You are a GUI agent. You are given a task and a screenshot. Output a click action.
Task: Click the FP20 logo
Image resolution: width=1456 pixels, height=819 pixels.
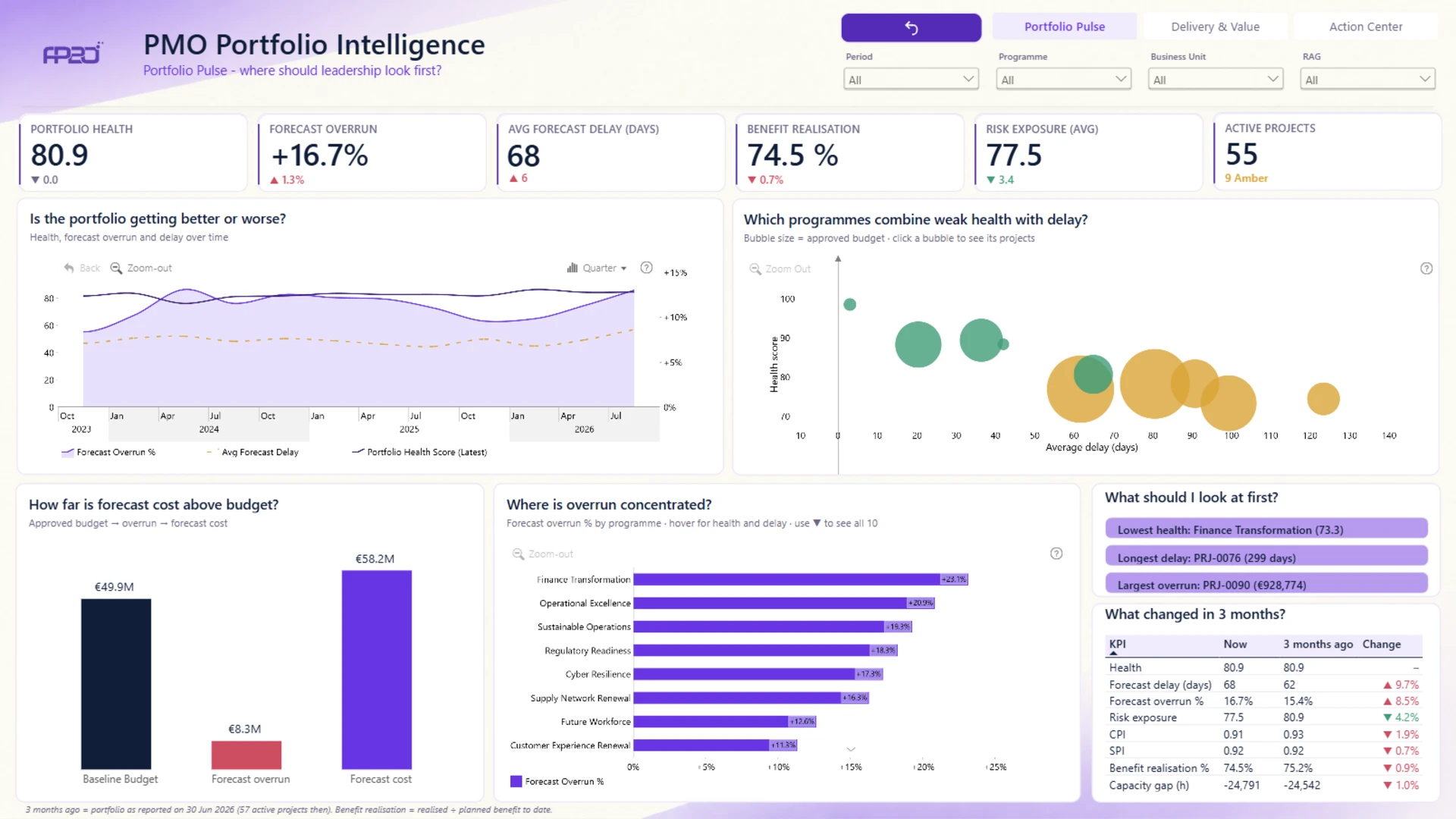click(x=73, y=53)
